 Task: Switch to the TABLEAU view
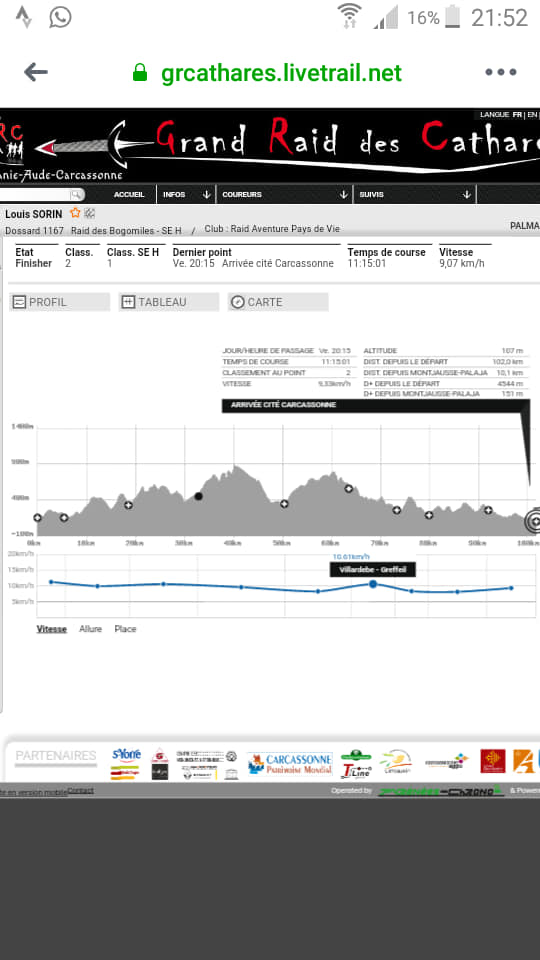[x=168, y=302]
